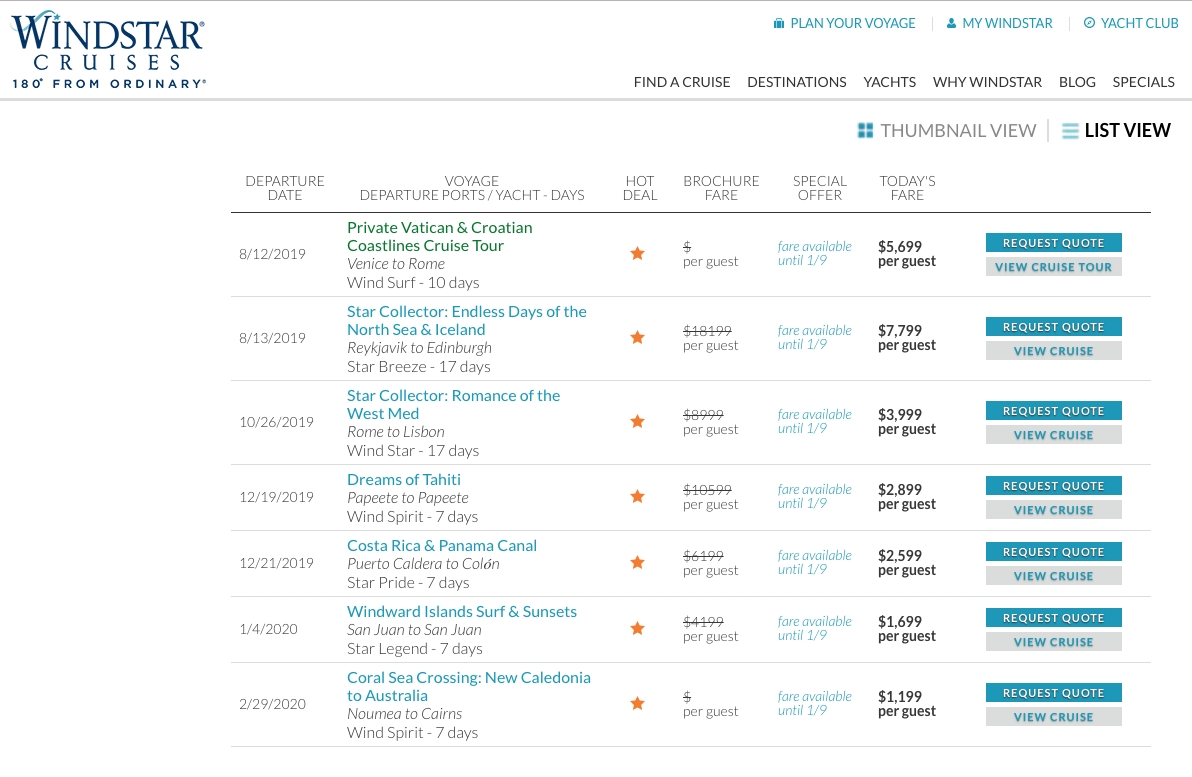Image resolution: width=1192 pixels, height=777 pixels.
Task: Select List View
Action: (x=1127, y=131)
